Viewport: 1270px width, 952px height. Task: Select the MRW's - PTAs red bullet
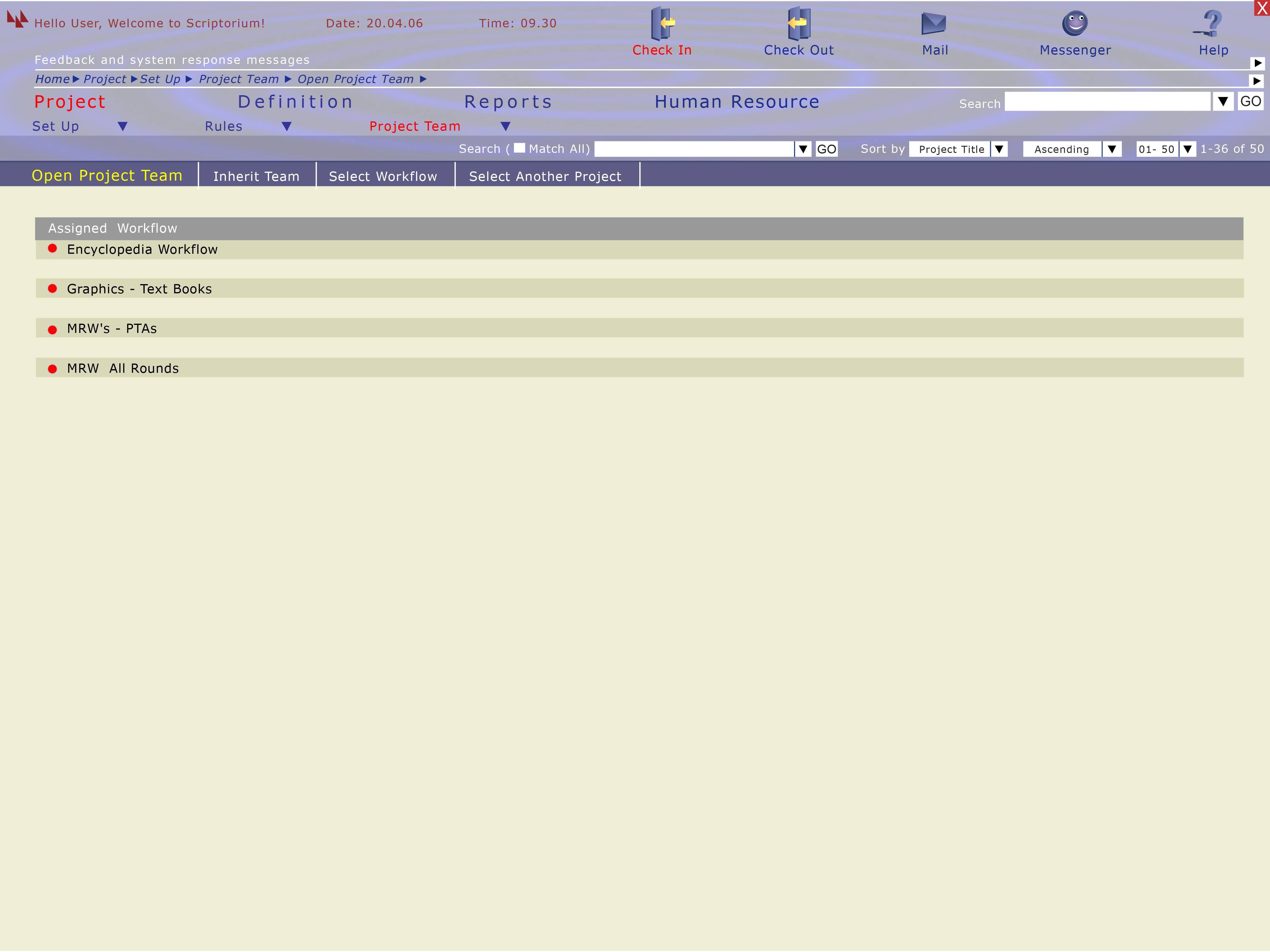click(x=52, y=329)
